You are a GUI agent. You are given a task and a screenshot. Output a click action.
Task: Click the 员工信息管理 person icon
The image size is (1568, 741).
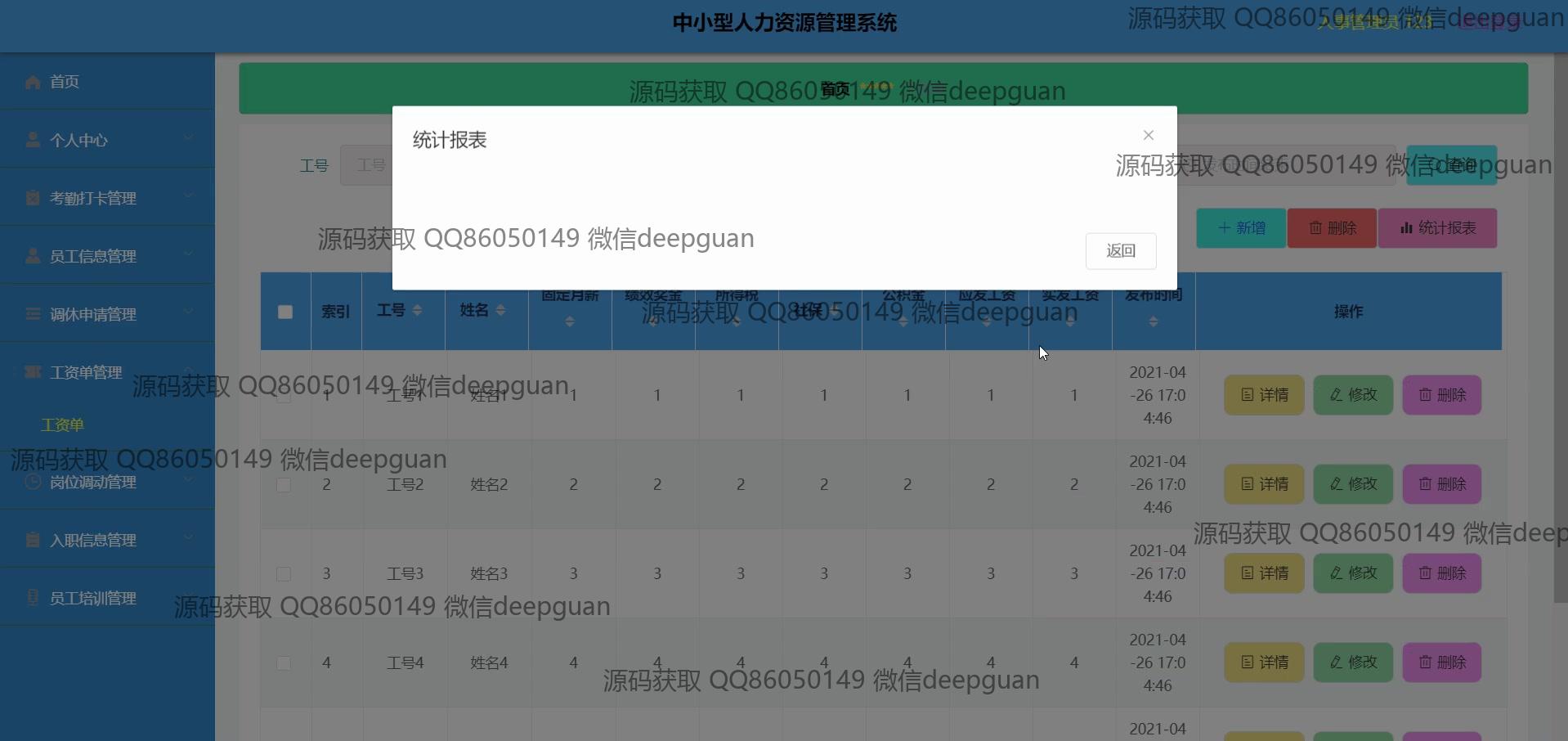click(x=33, y=256)
